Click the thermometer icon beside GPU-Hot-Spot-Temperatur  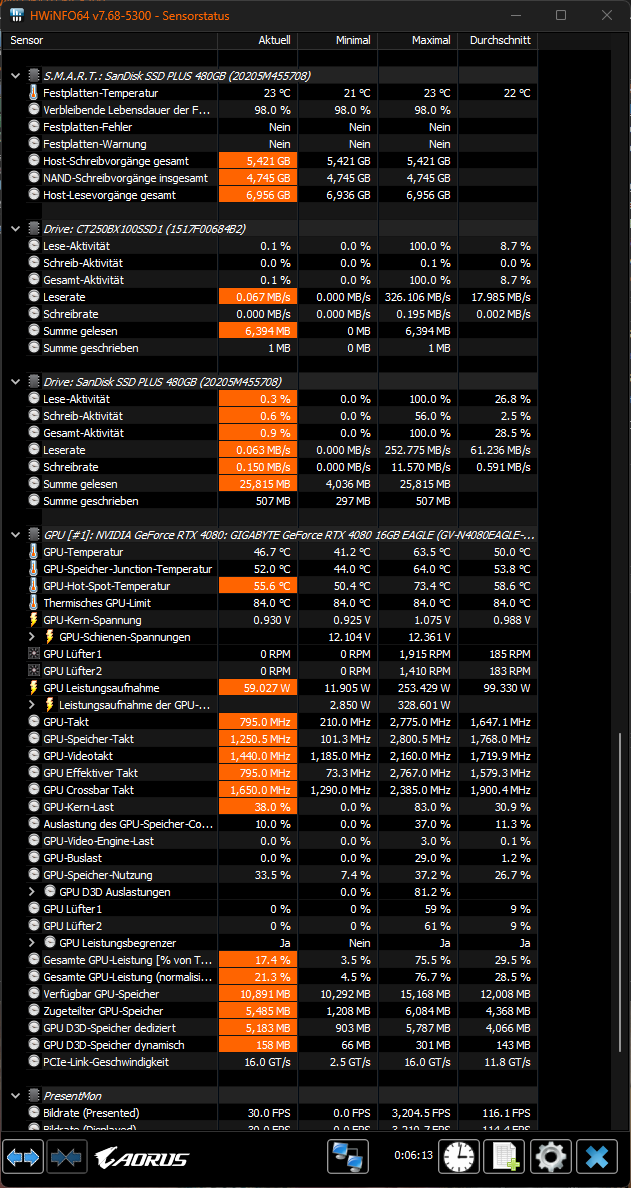coord(33,586)
